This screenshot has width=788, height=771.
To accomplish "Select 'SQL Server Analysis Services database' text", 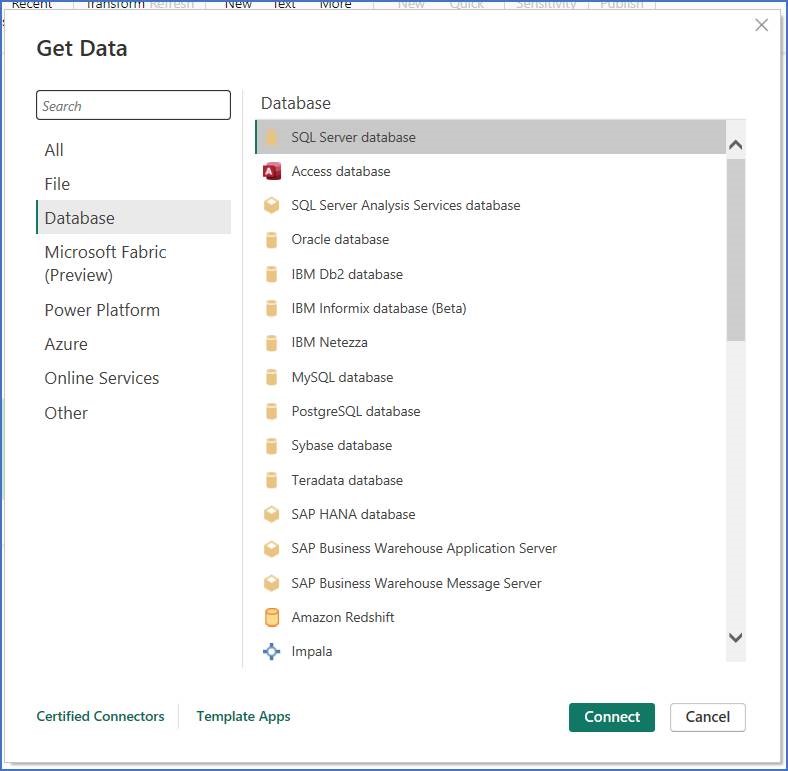I will pos(406,206).
